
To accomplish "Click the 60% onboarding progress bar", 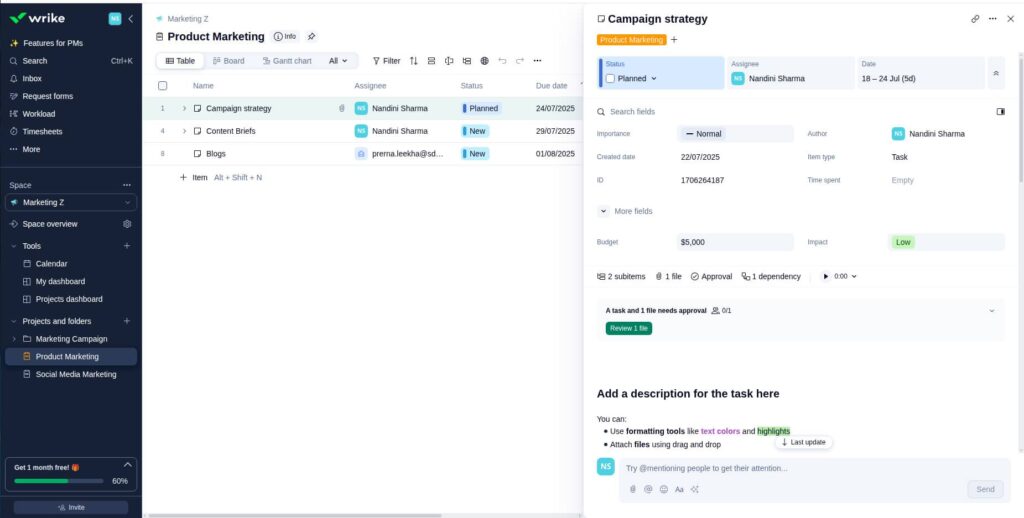I will tap(59, 481).
